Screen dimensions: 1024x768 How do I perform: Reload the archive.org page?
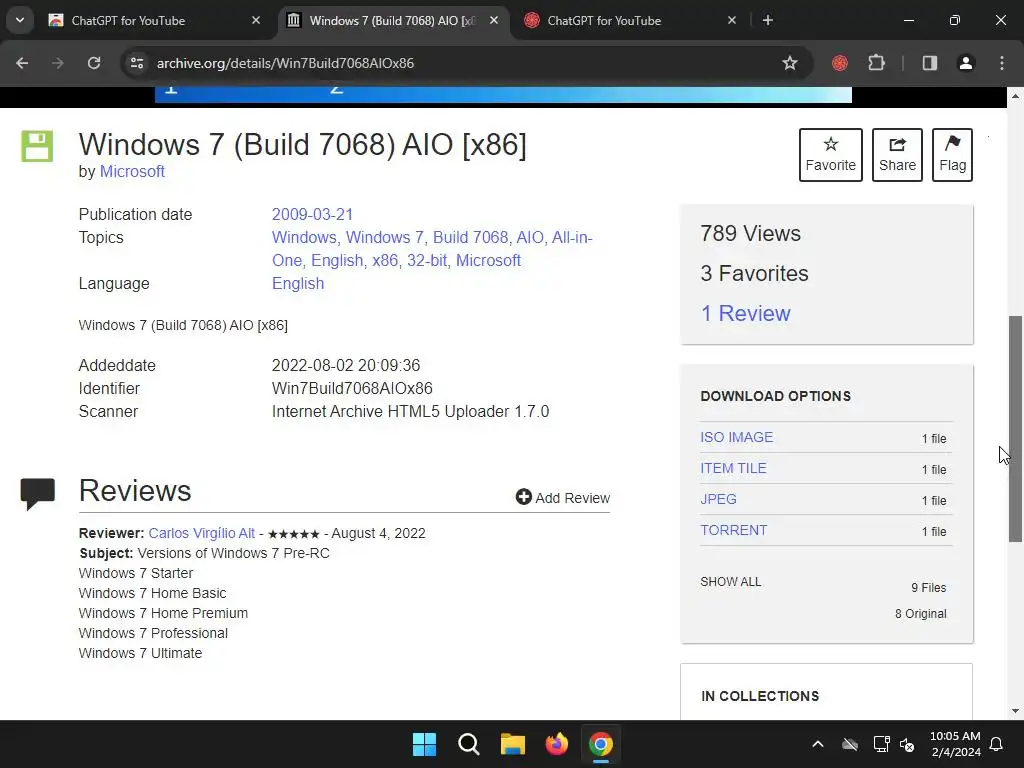coord(94,63)
